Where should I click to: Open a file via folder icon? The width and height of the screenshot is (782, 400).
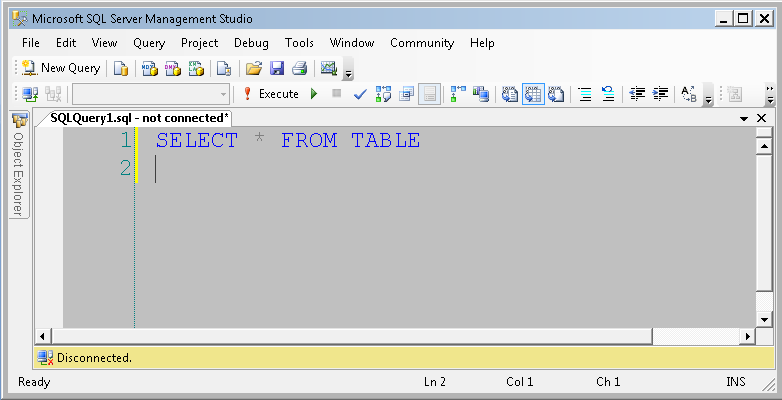254,68
